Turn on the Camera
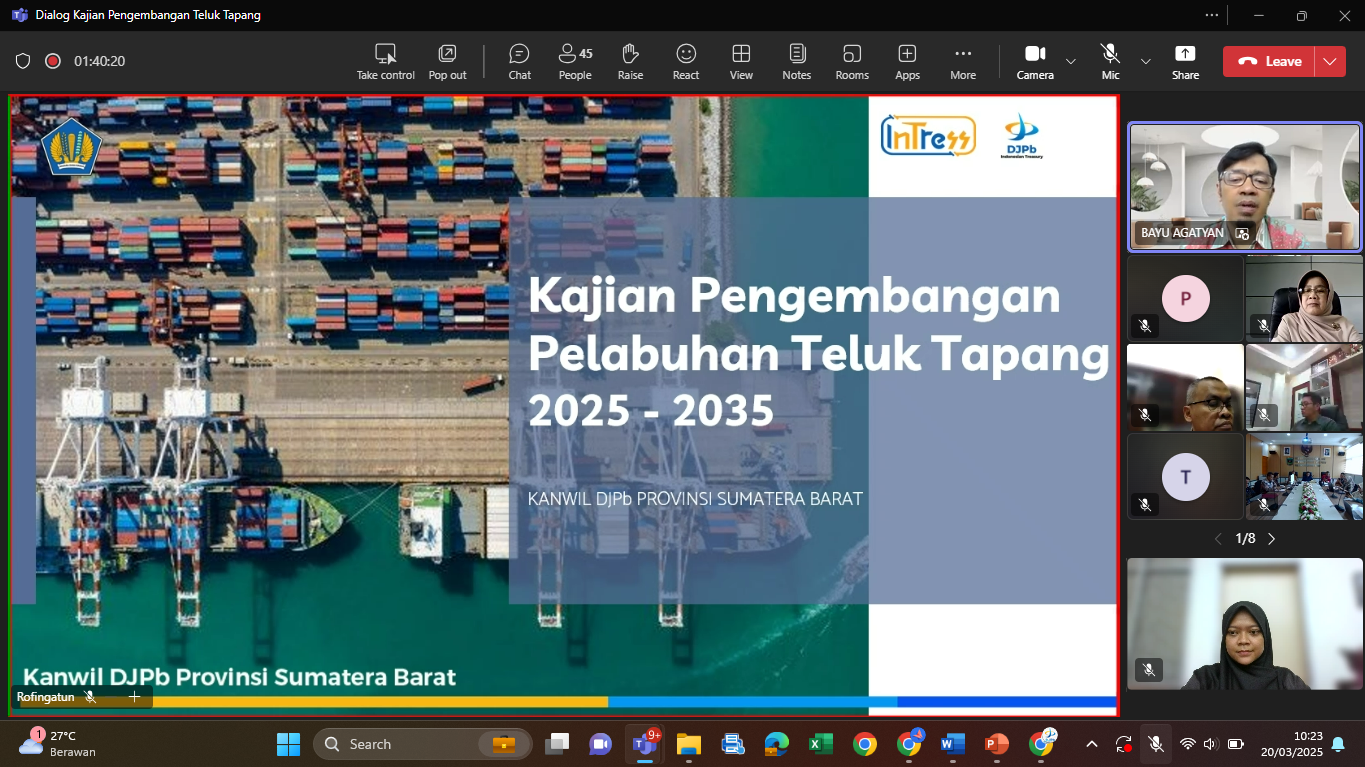The height and width of the screenshot is (767, 1365). pos(1035,61)
